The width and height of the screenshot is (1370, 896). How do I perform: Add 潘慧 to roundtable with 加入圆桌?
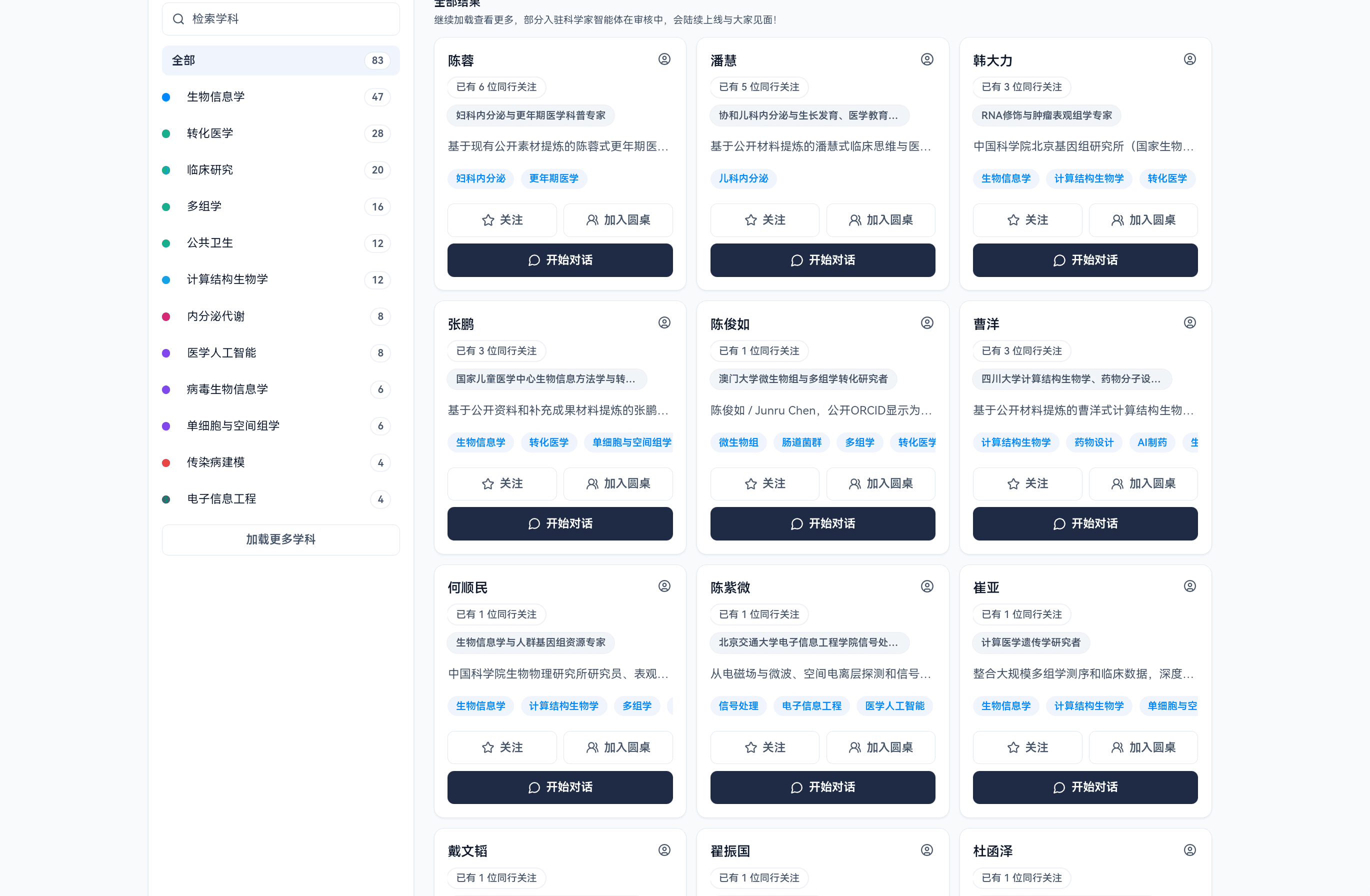click(x=880, y=220)
